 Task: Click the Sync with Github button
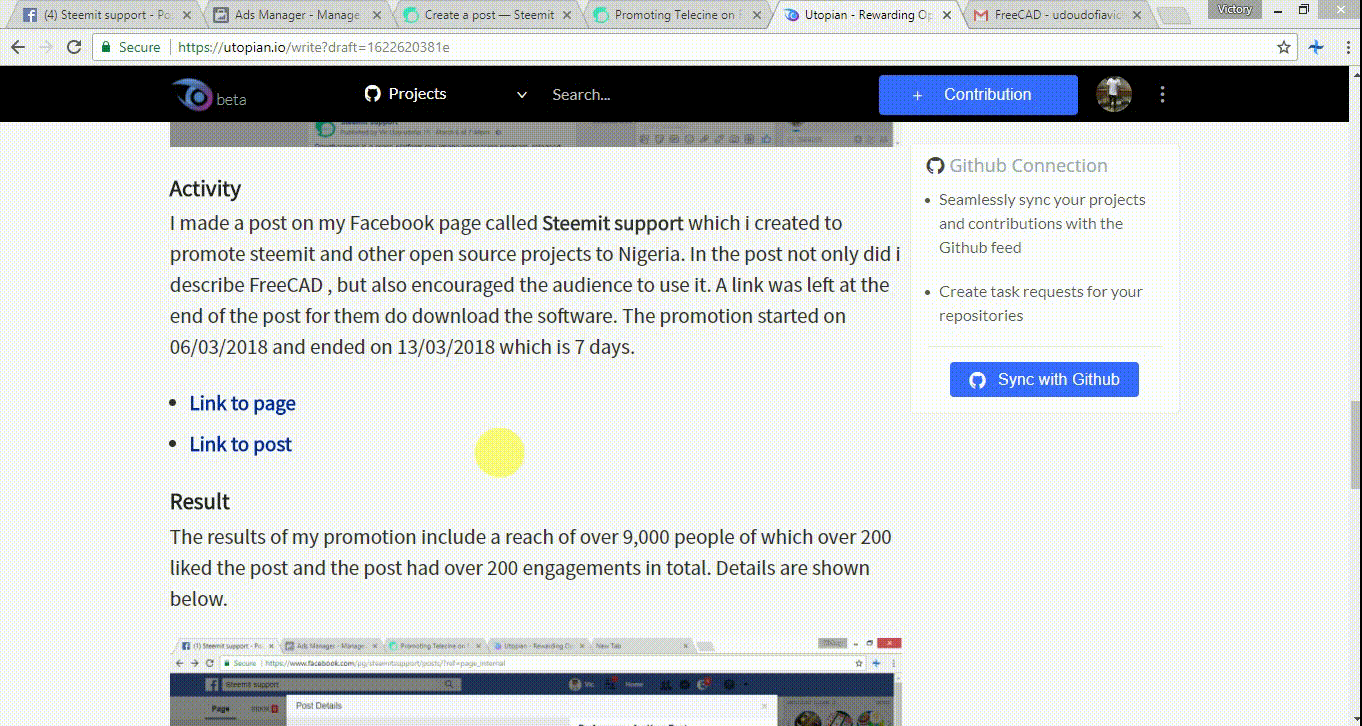1044,380
